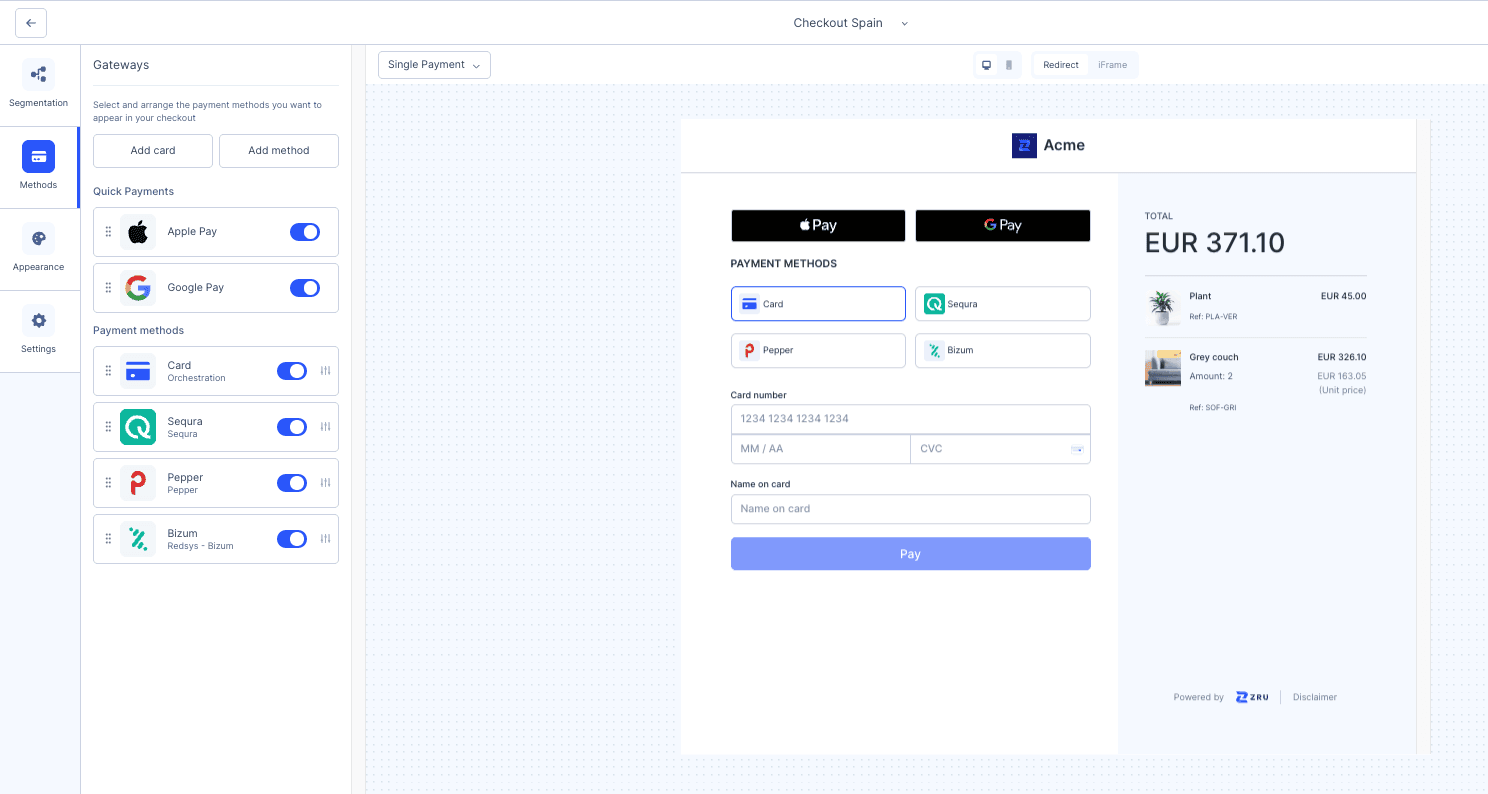This screenshot has height=794, width=1488.
Task: Open the Single Payment dropdown
Action: pyautogui.click(x=434, y=64)
